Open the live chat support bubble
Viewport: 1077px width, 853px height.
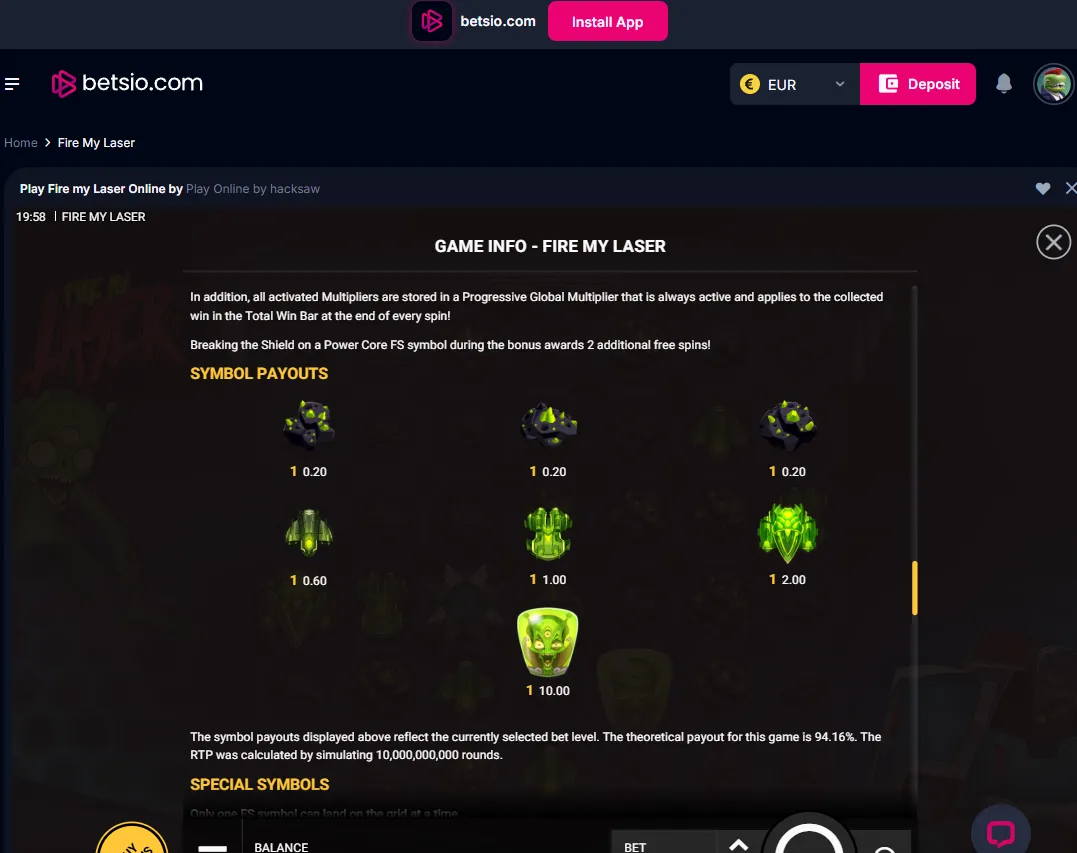coord(1001,831)
